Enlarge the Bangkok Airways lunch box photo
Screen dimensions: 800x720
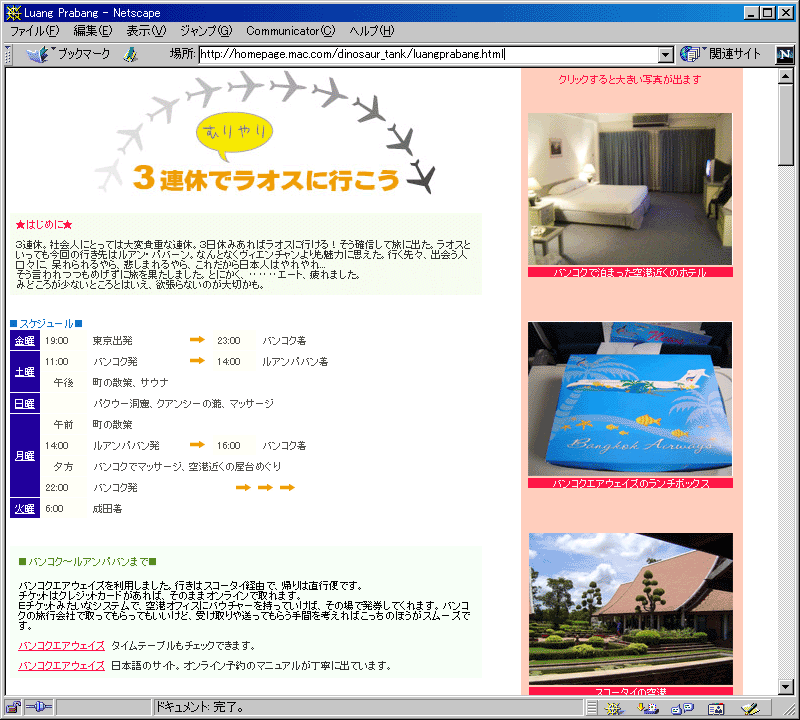click(630, 399)
